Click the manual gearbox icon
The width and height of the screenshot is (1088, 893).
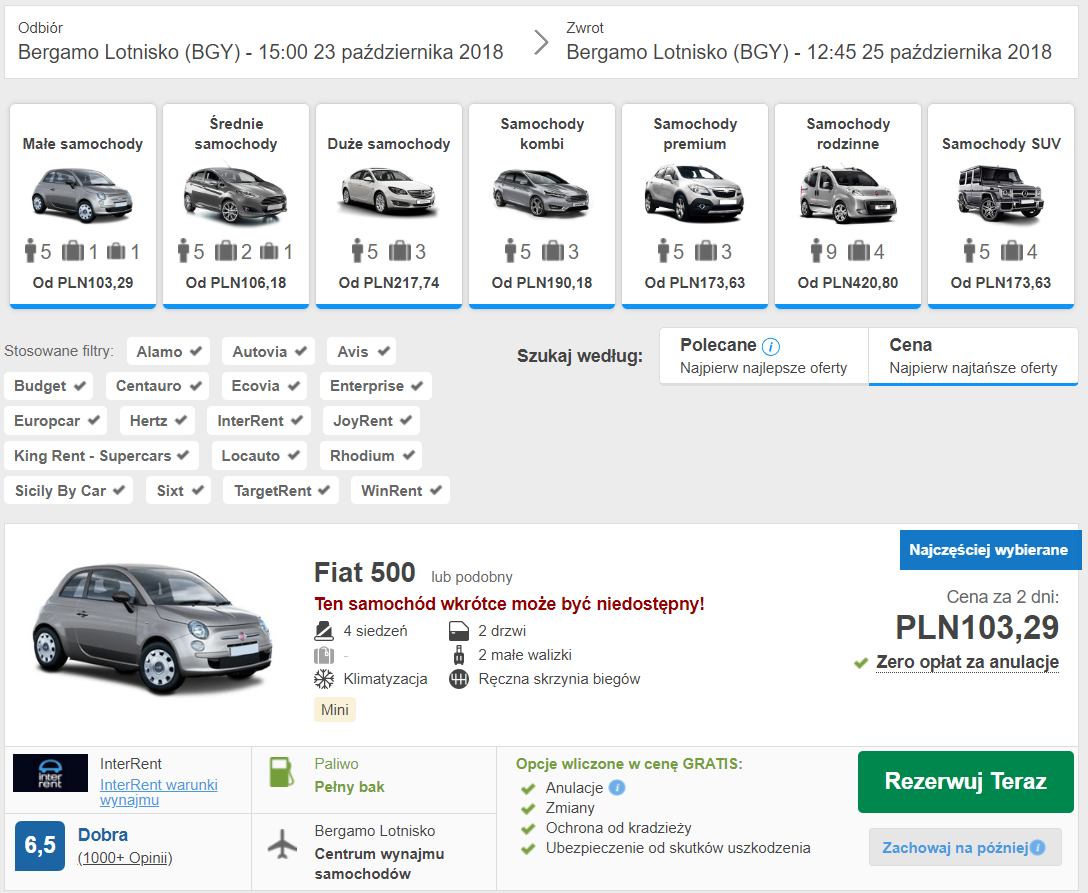point(459,679)
